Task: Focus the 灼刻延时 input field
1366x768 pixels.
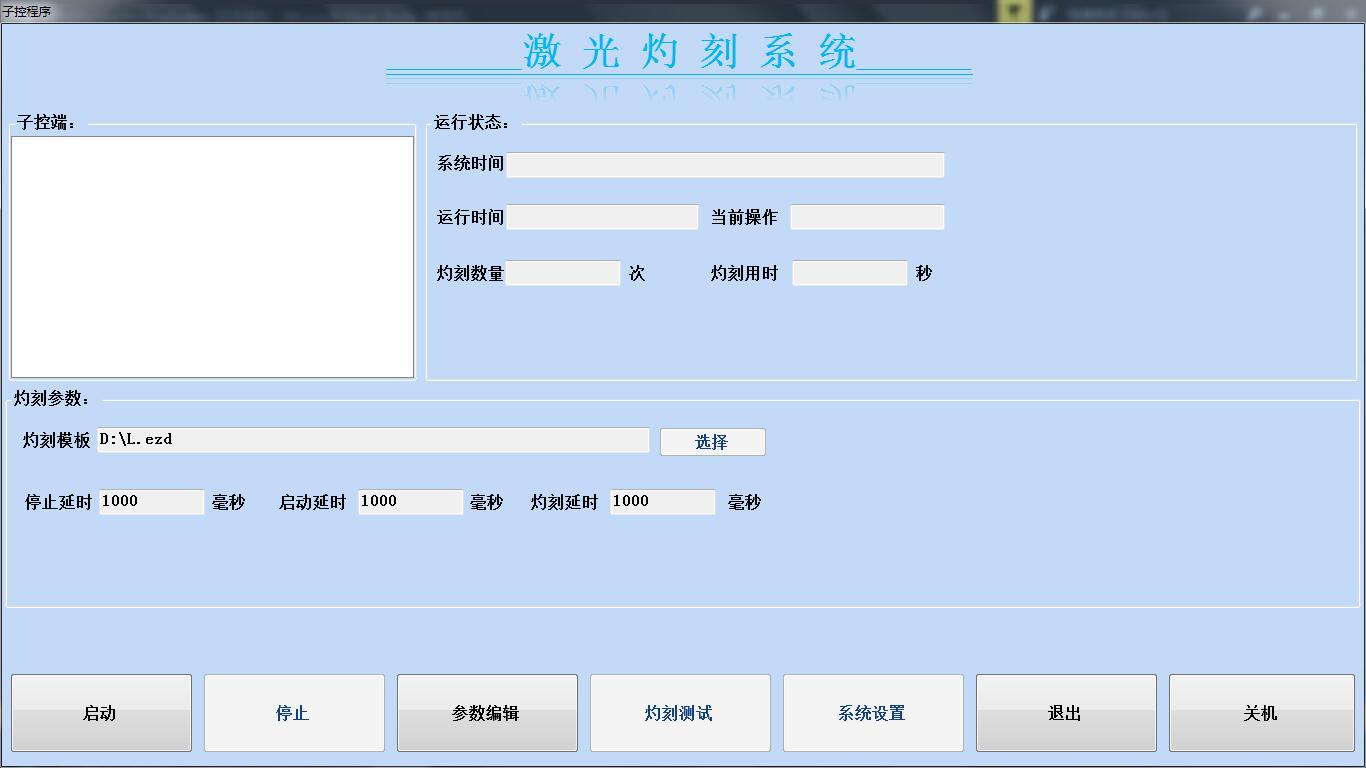Action: point(662,502)
